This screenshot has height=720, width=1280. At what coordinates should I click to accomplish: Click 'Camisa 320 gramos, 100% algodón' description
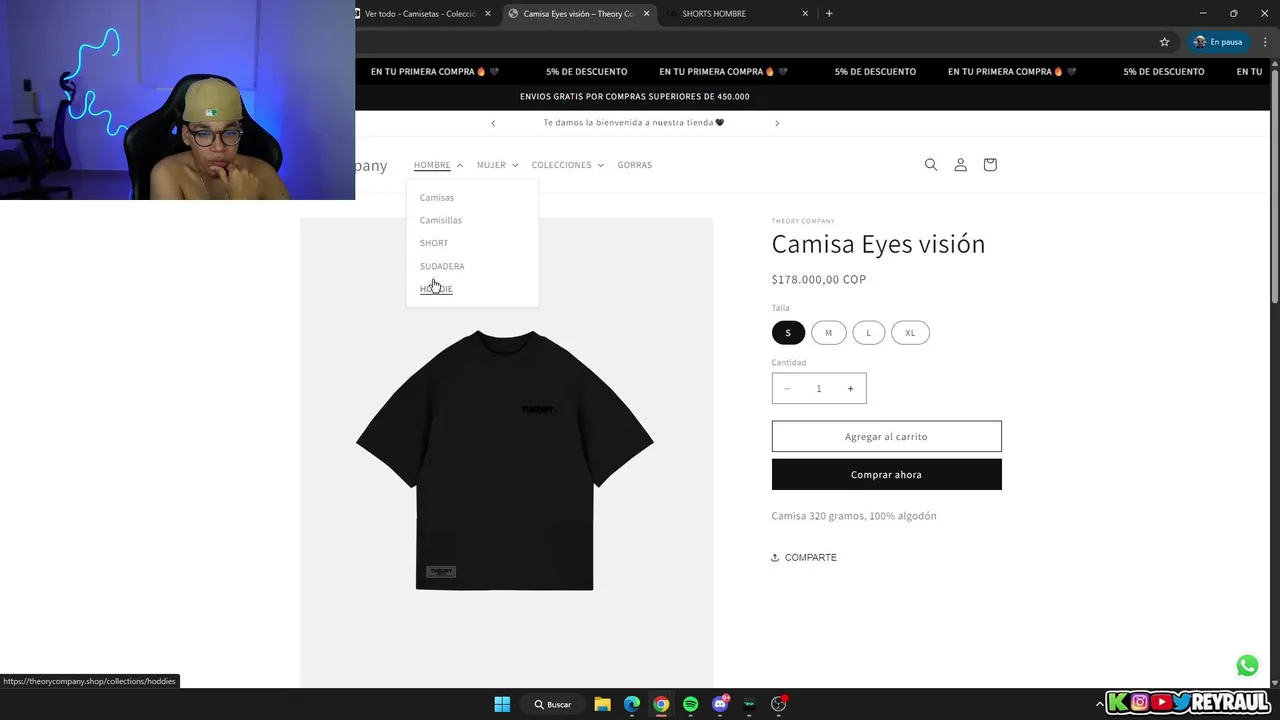coord(854,516)
